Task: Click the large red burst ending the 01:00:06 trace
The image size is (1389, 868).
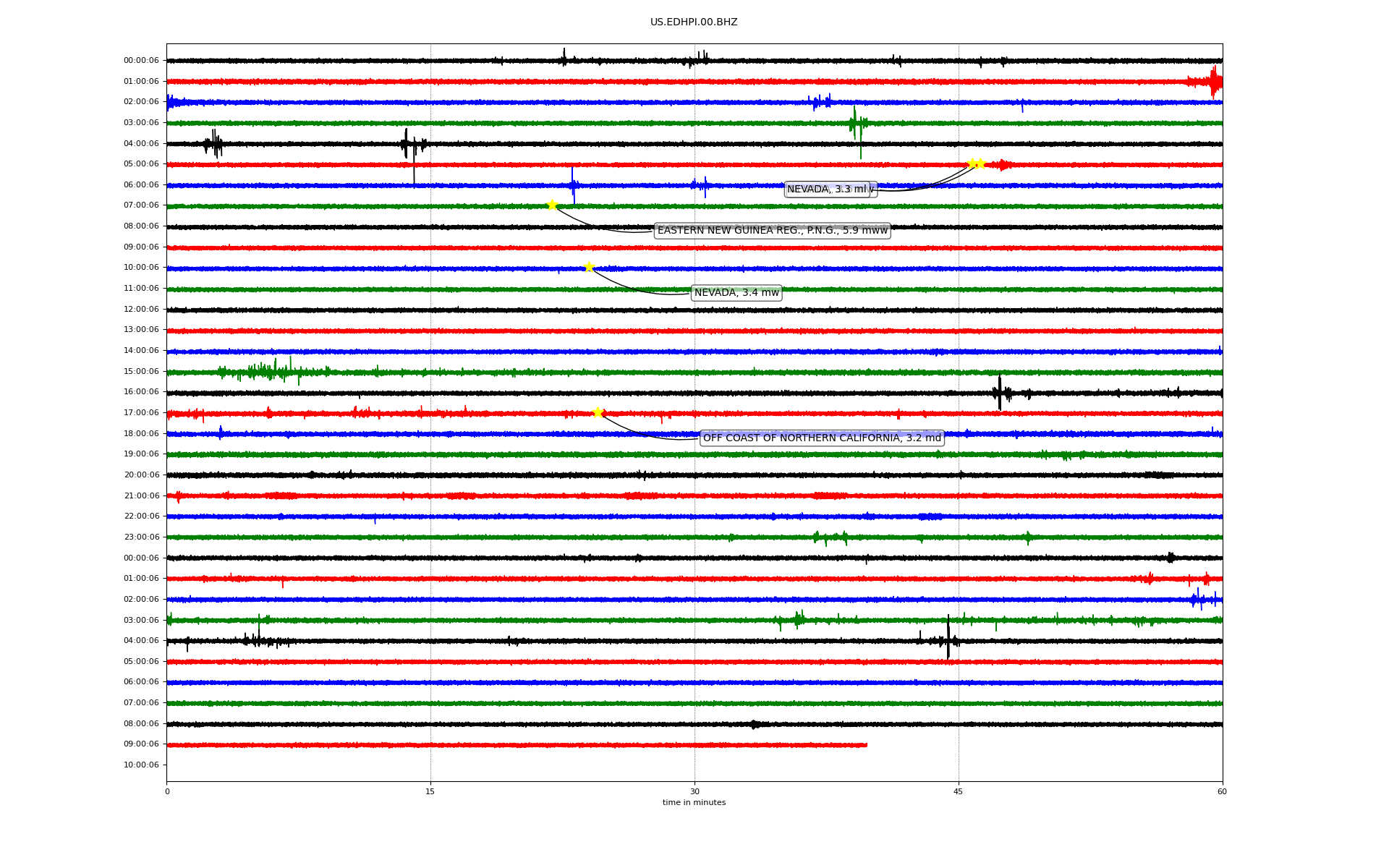Action: point(1214,82)
